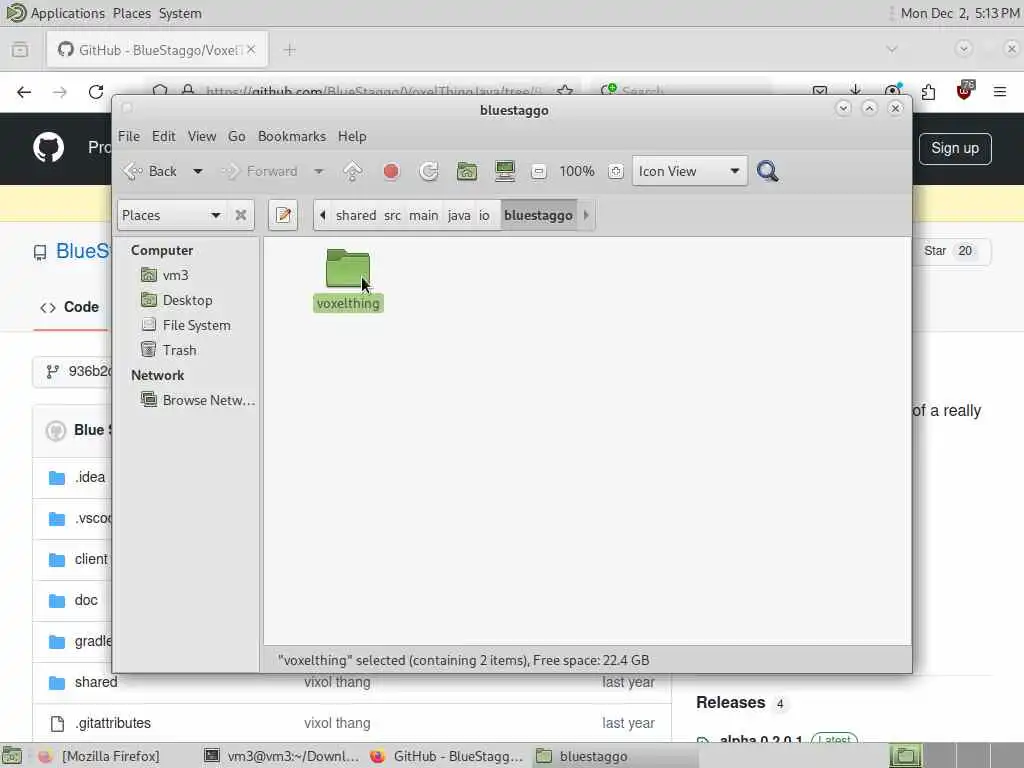Open the View menu
1024x768 pixels.
[x=202, y=136]
